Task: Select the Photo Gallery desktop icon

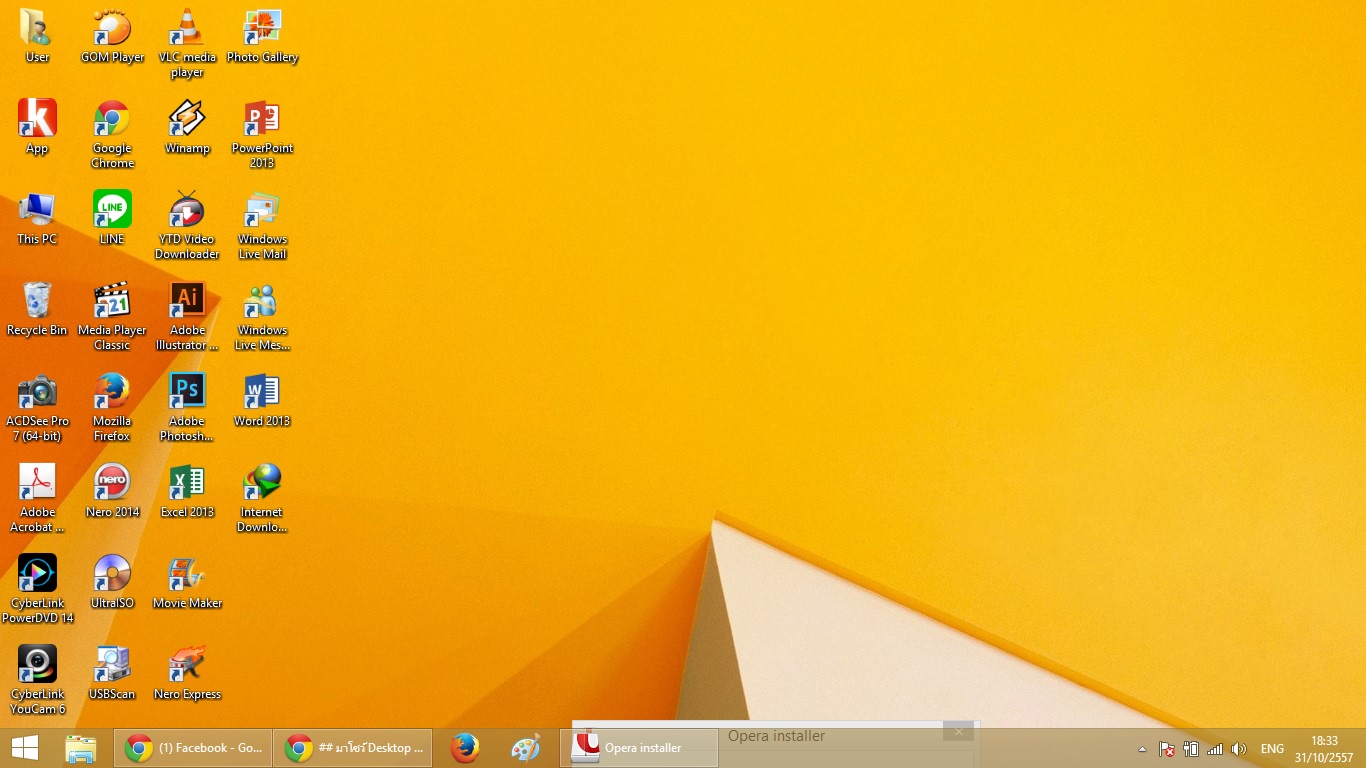Action: (262, 37)
